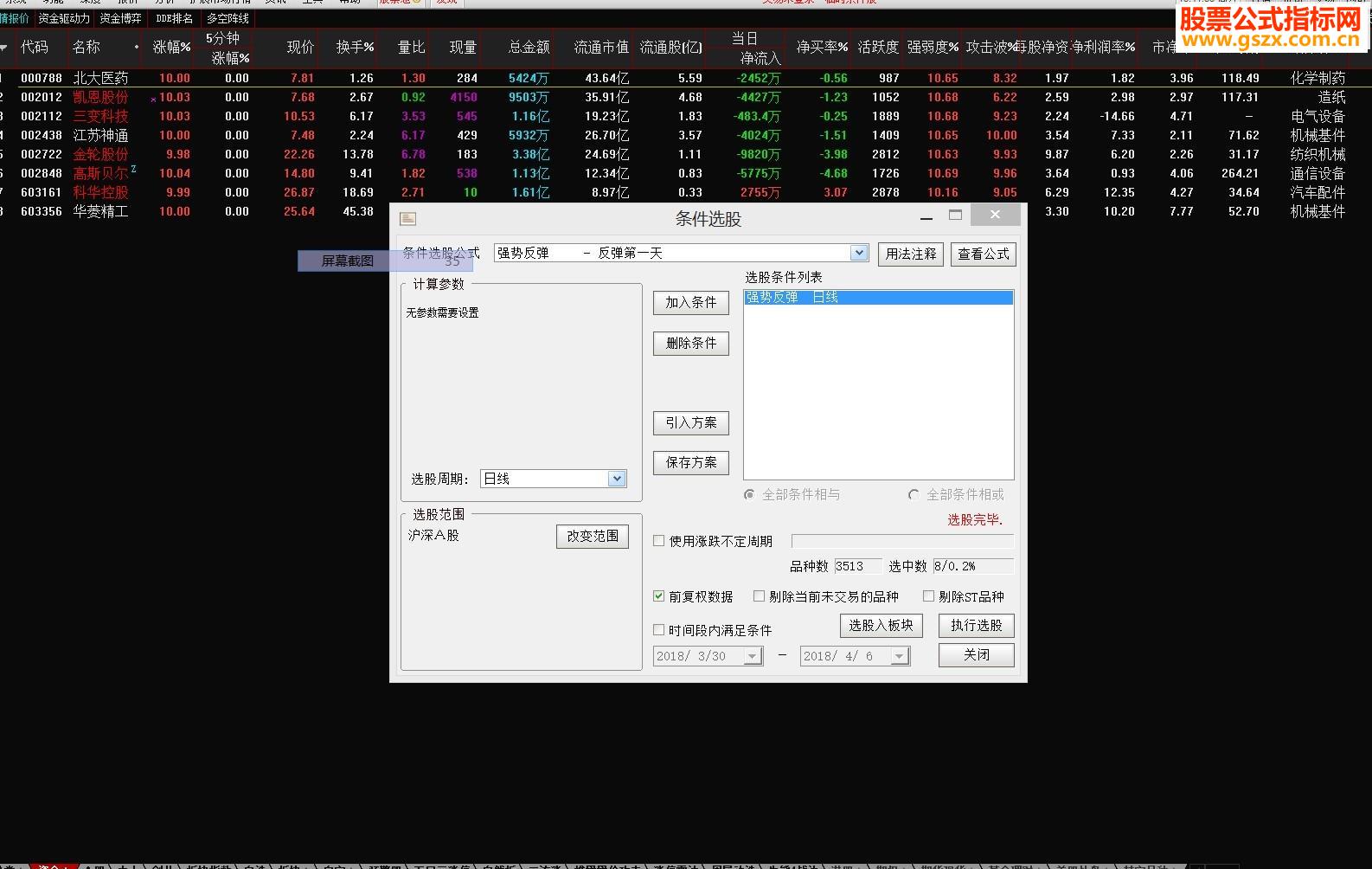The width and height of the screenshot is (1372, 869).
Task: Select the 全部条件相或 radio button
Action: (914, 494)
